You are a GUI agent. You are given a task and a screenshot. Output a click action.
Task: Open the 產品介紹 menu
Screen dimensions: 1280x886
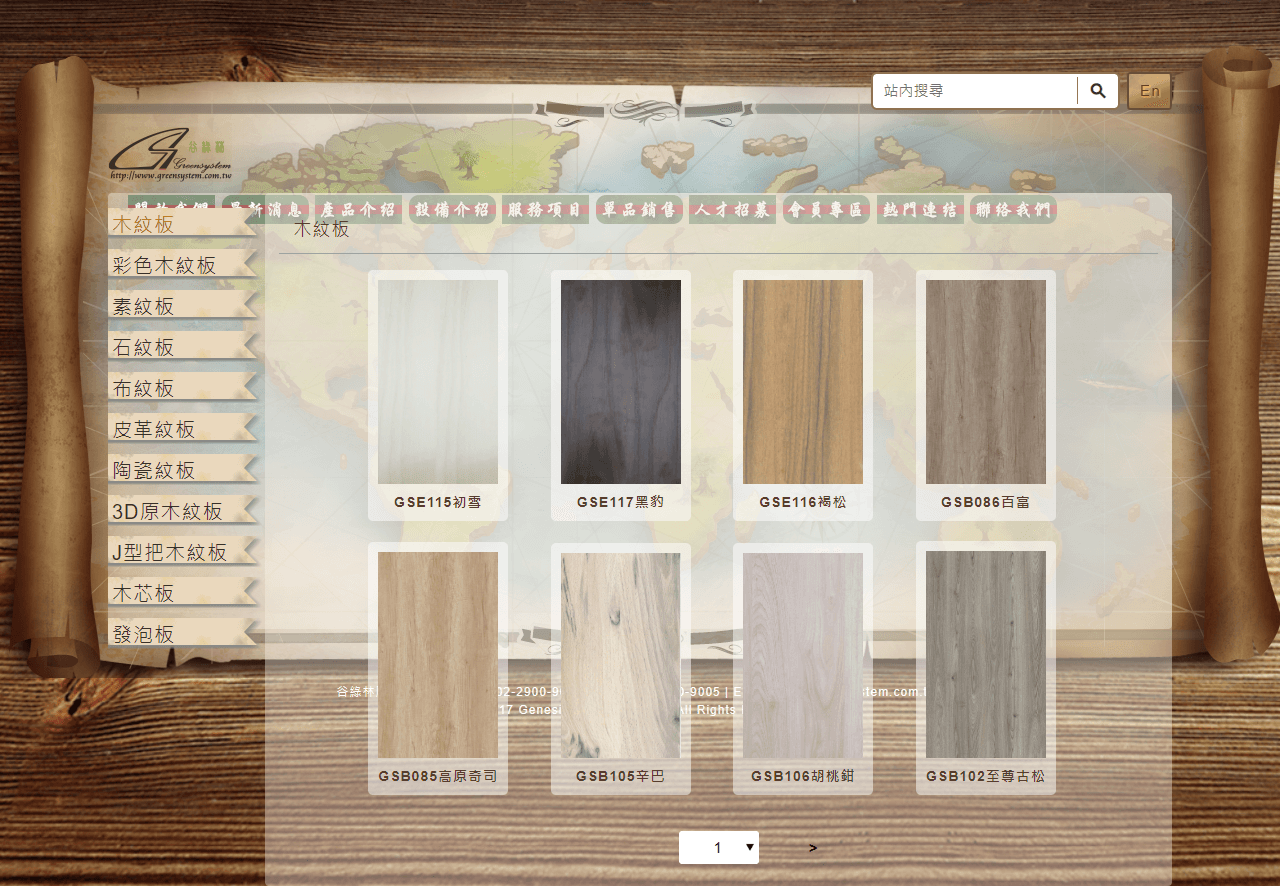359,210
